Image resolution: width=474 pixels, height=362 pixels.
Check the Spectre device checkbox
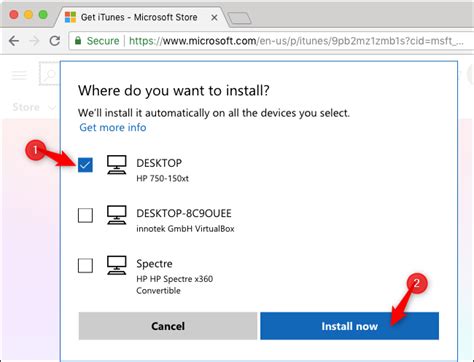[x=85, y=265]
